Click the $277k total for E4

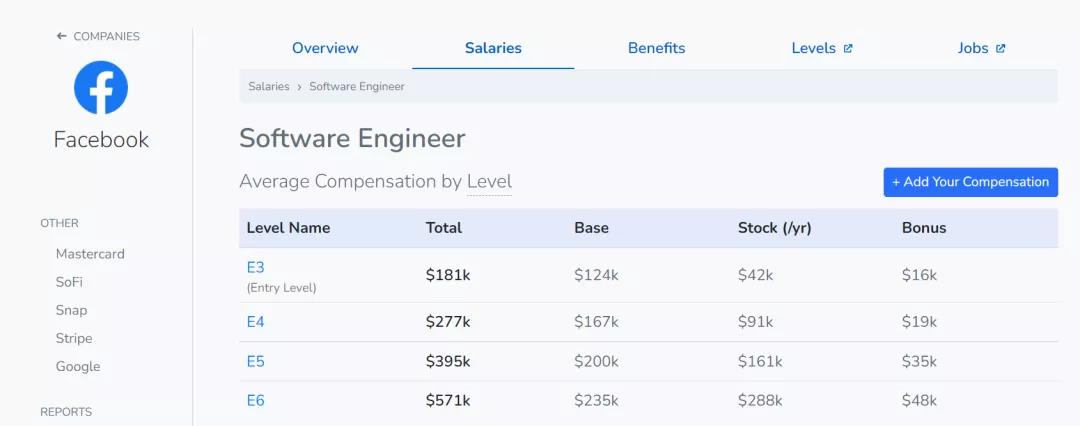tap(448, 322)
